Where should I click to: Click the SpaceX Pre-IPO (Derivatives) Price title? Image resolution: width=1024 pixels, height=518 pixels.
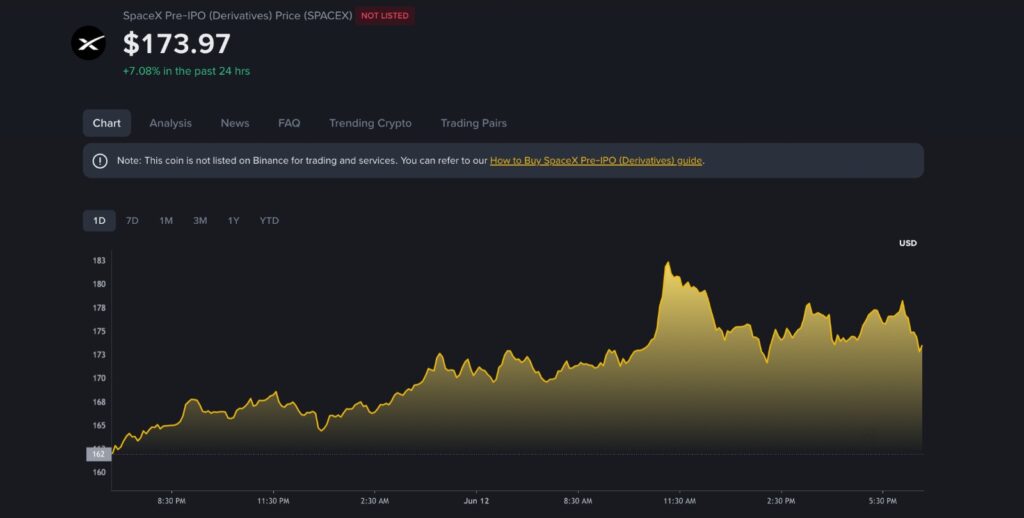pos(238,15)
